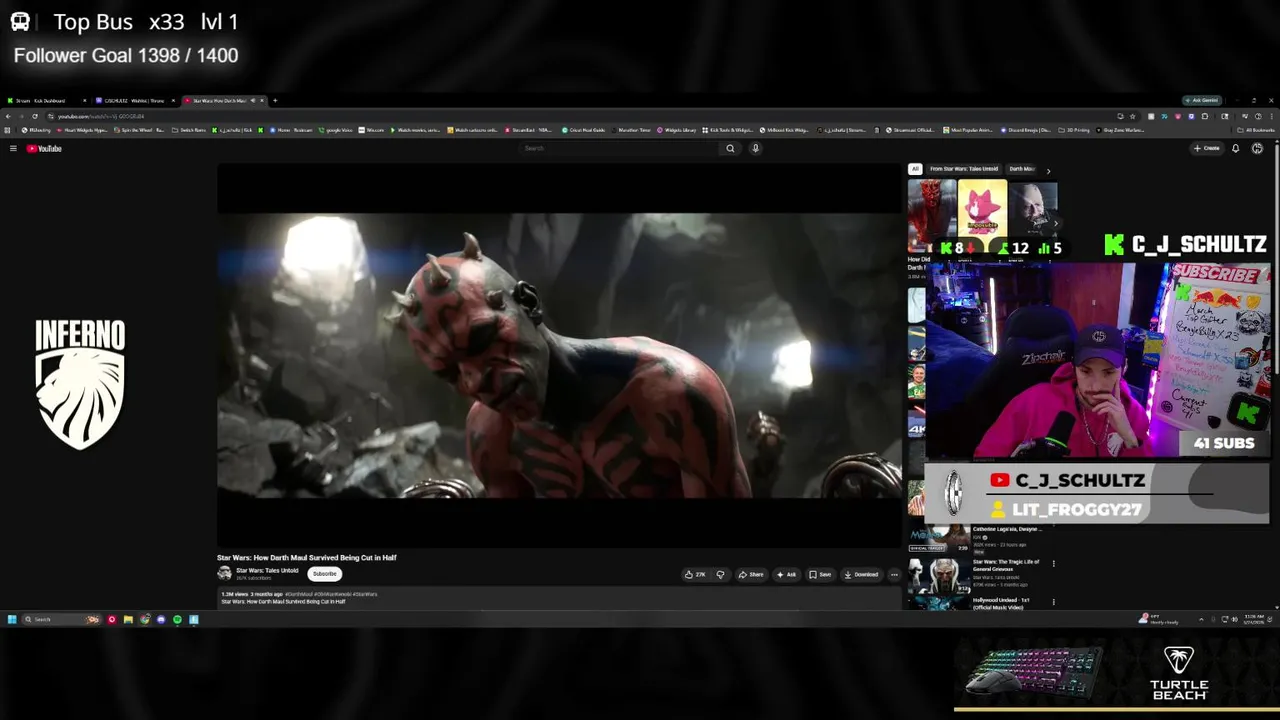The height and width of the screenshot is (720, 1280).
Task: Open the taskbar clock and date
Action: (x=1254, y=619)
